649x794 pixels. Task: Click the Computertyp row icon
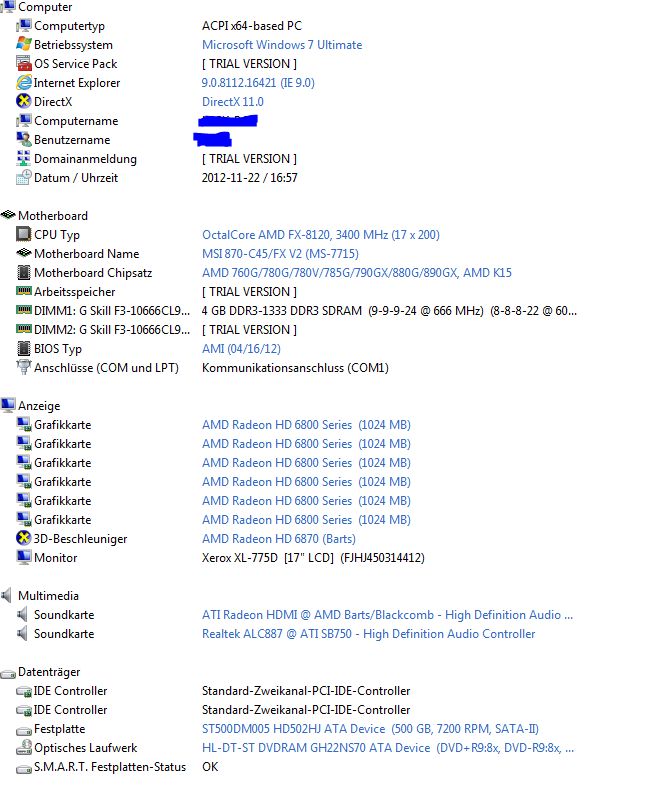pos(23,25)
